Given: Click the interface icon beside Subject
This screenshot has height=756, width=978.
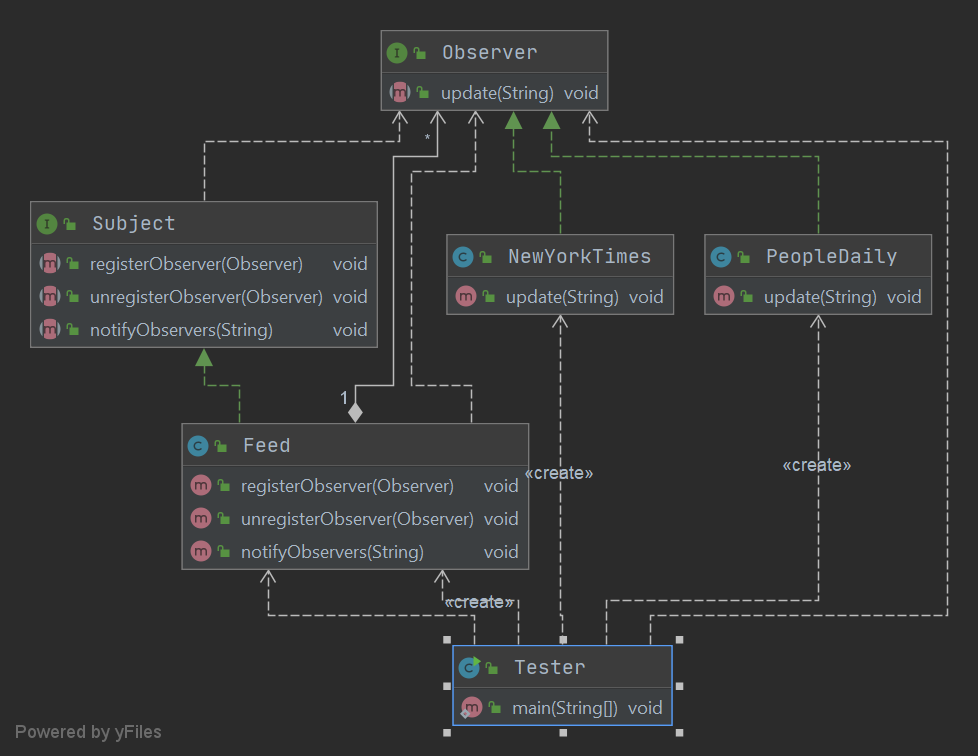Looking at the screenshot, I should point(46,223).
